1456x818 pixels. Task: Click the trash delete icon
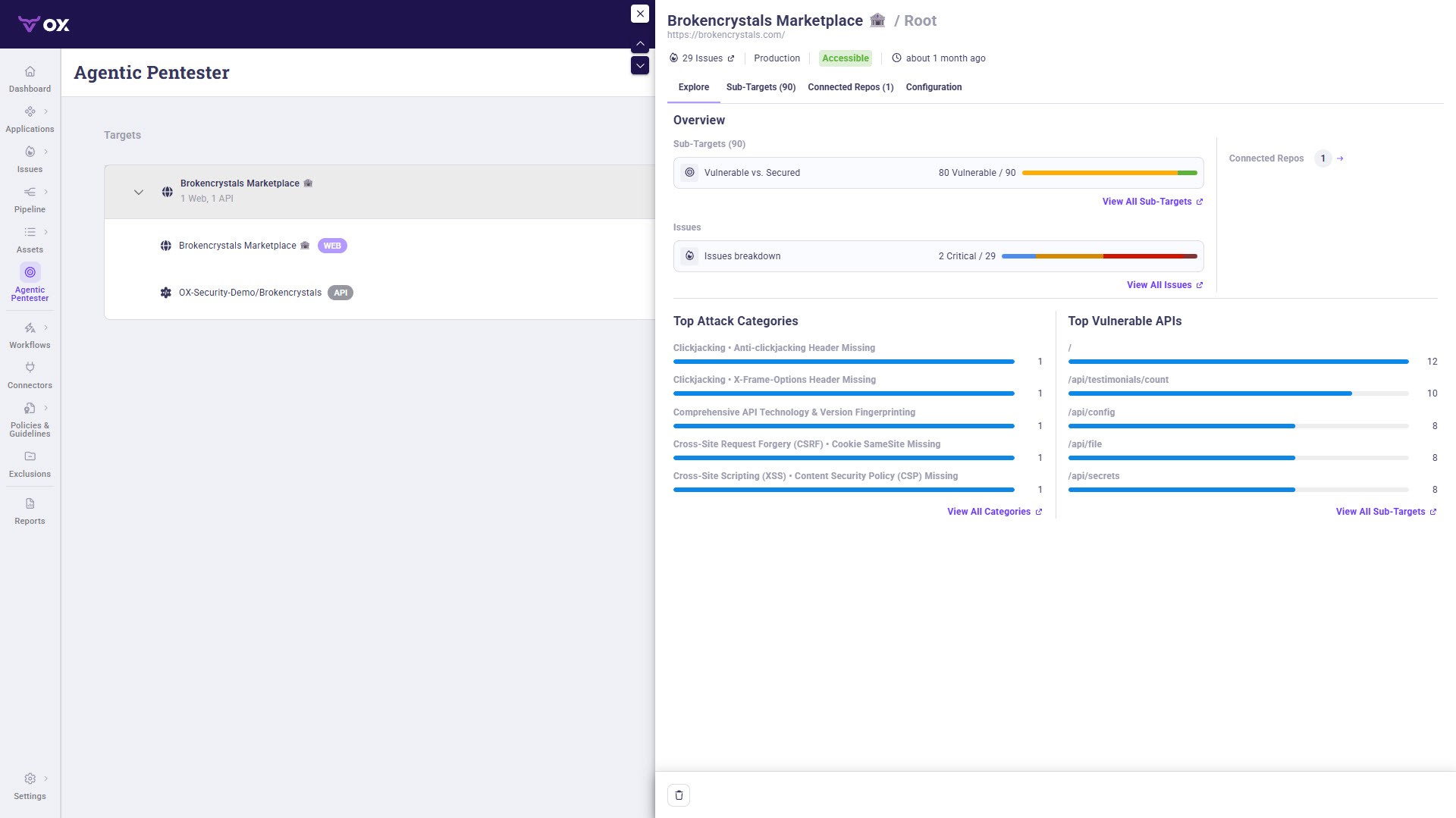679,795
